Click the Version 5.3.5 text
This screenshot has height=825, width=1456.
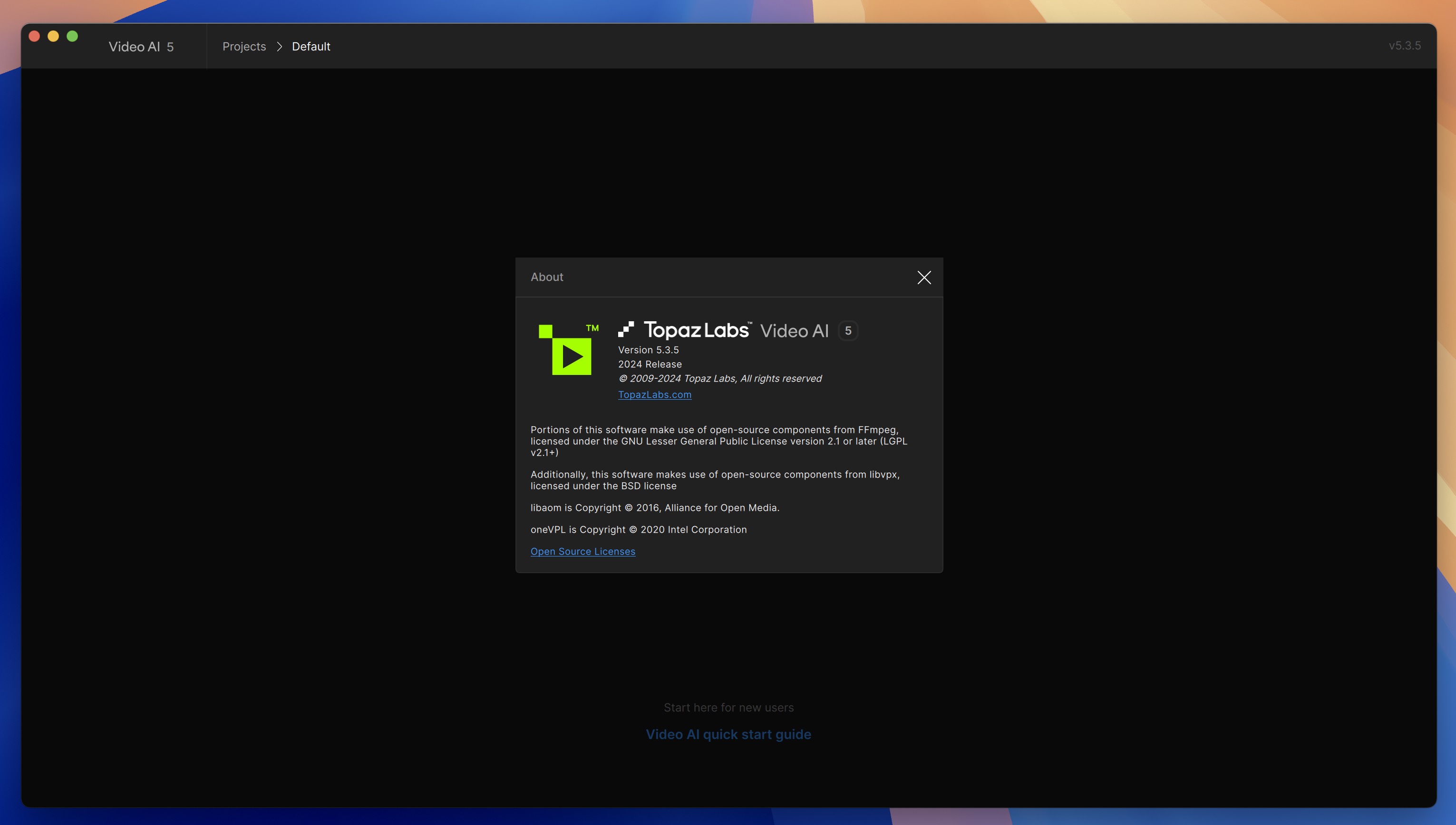[648, 350]
